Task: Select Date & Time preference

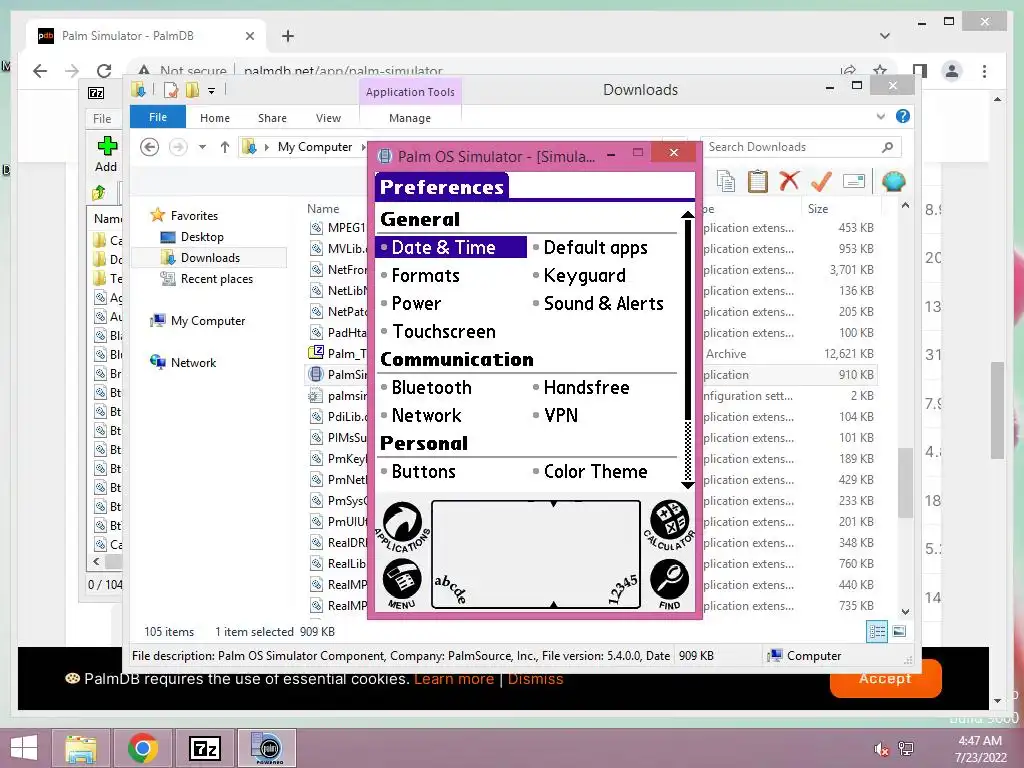Action: coord(451,248)
